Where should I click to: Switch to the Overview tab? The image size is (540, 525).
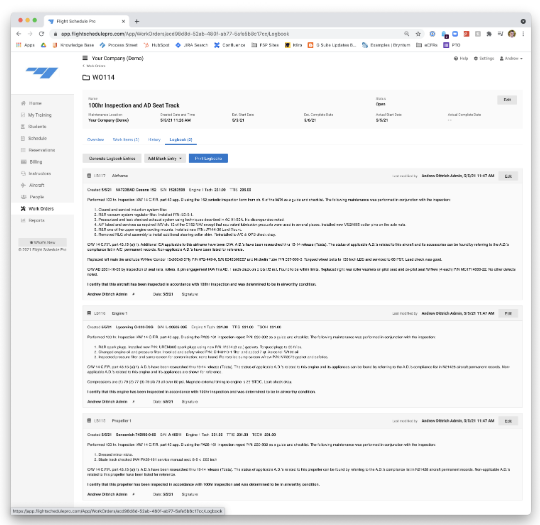point(95,140)
